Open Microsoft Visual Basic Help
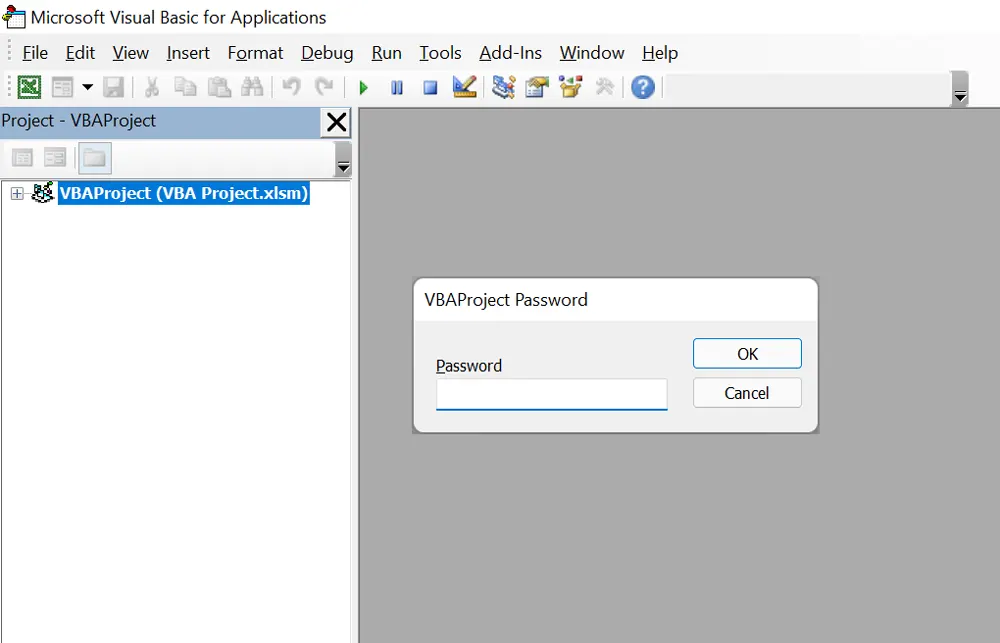1000x643 pixels. [642, 87]
